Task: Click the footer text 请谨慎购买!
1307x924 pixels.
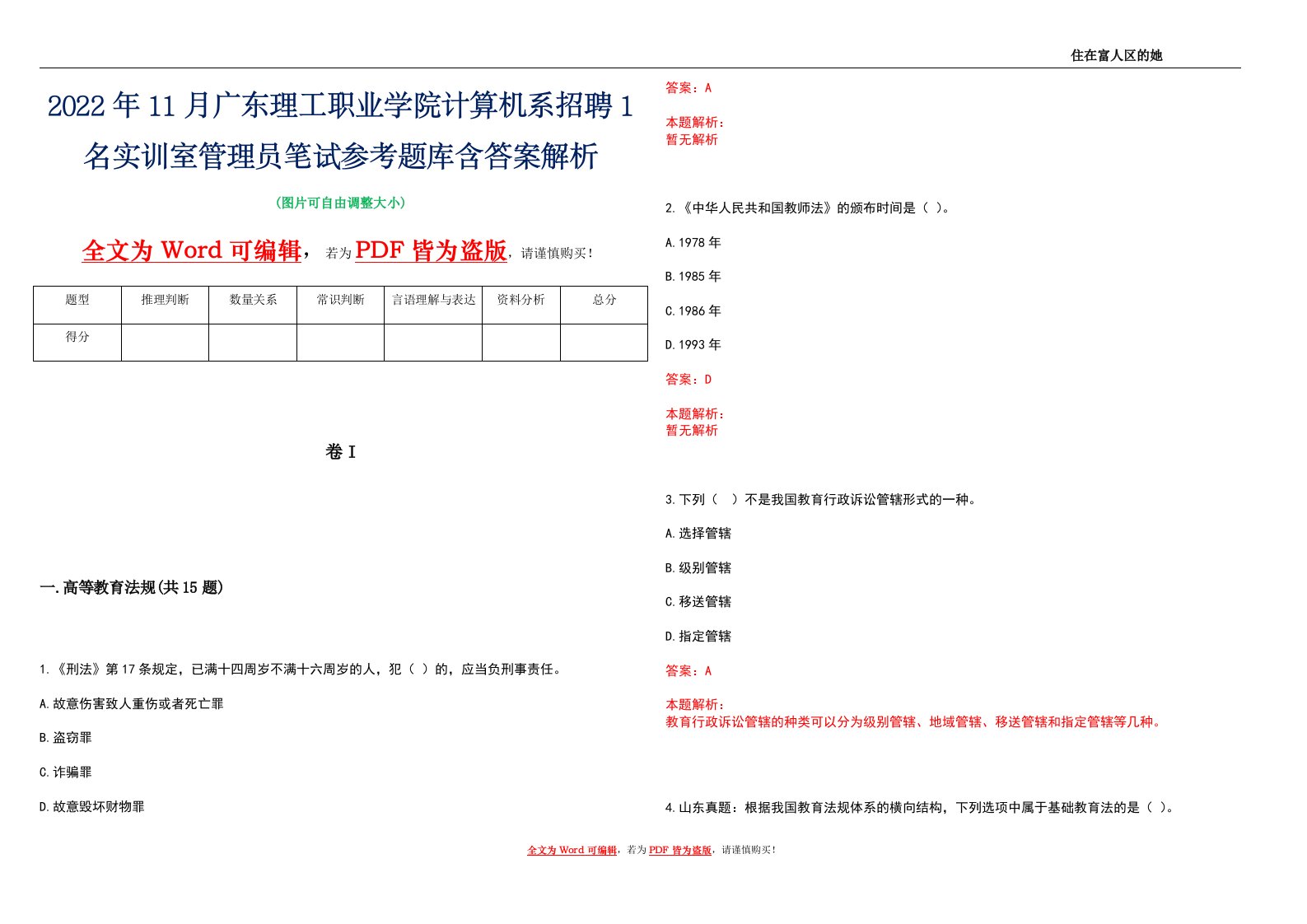Action: [749, 850]
